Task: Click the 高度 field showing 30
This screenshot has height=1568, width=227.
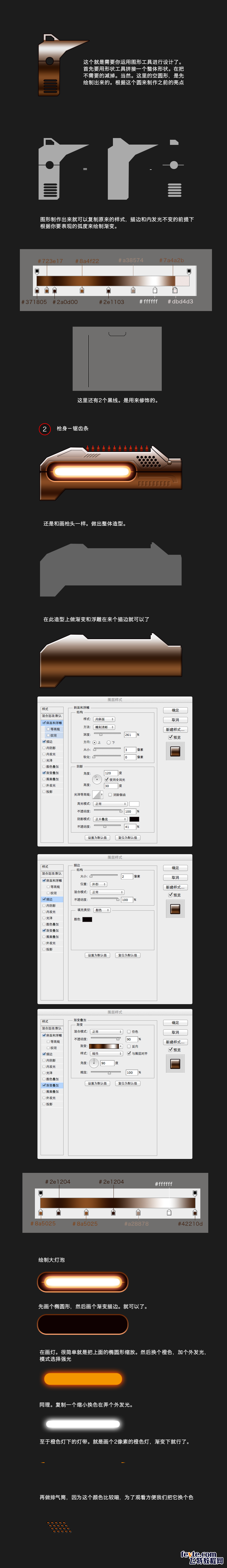Action: click(110, 786)
